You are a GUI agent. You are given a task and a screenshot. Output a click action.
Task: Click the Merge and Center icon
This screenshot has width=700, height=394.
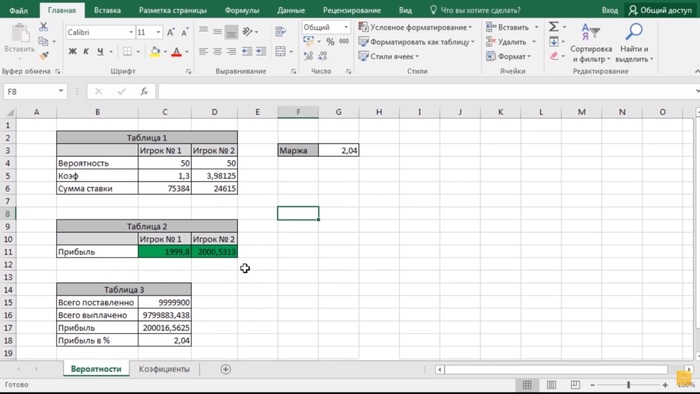coord(280,52)
